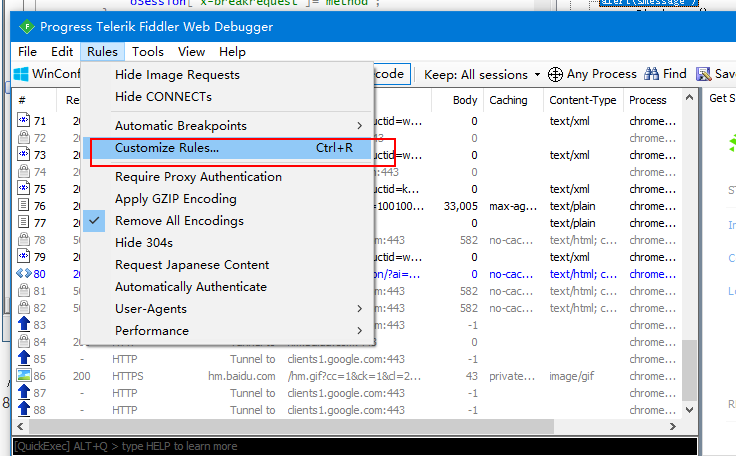The image size is (736, 456).
Task: Uncheck Remove All Encodings rule
Action: point(228,221)
